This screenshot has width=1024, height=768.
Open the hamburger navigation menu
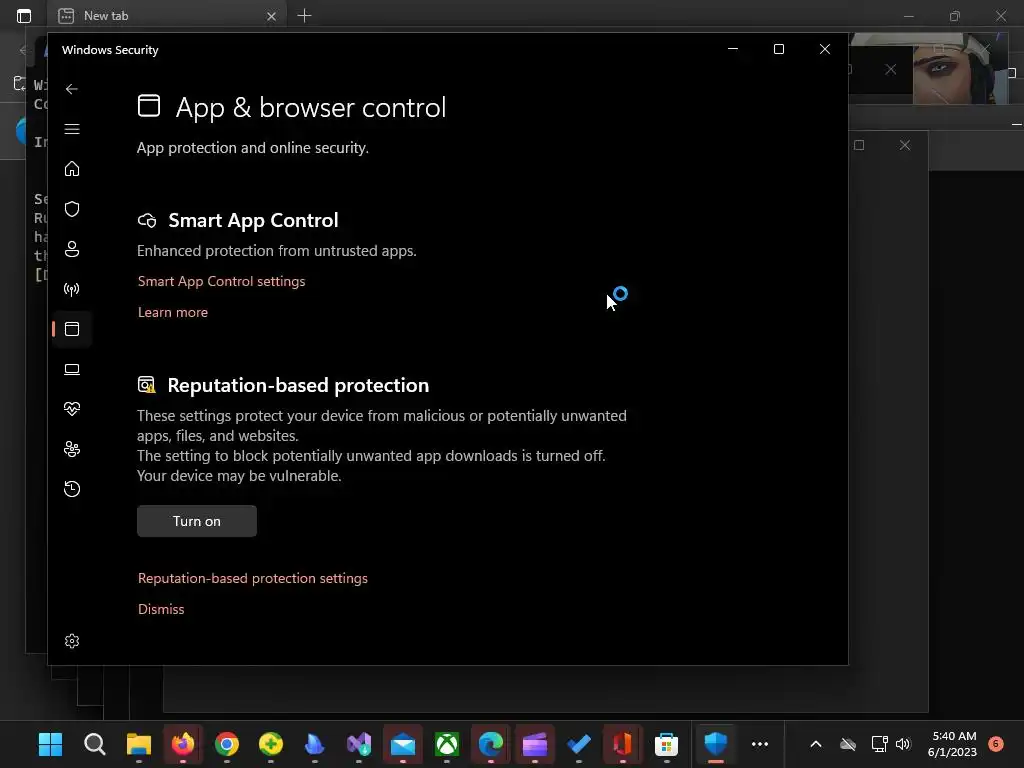coord(72,129)
